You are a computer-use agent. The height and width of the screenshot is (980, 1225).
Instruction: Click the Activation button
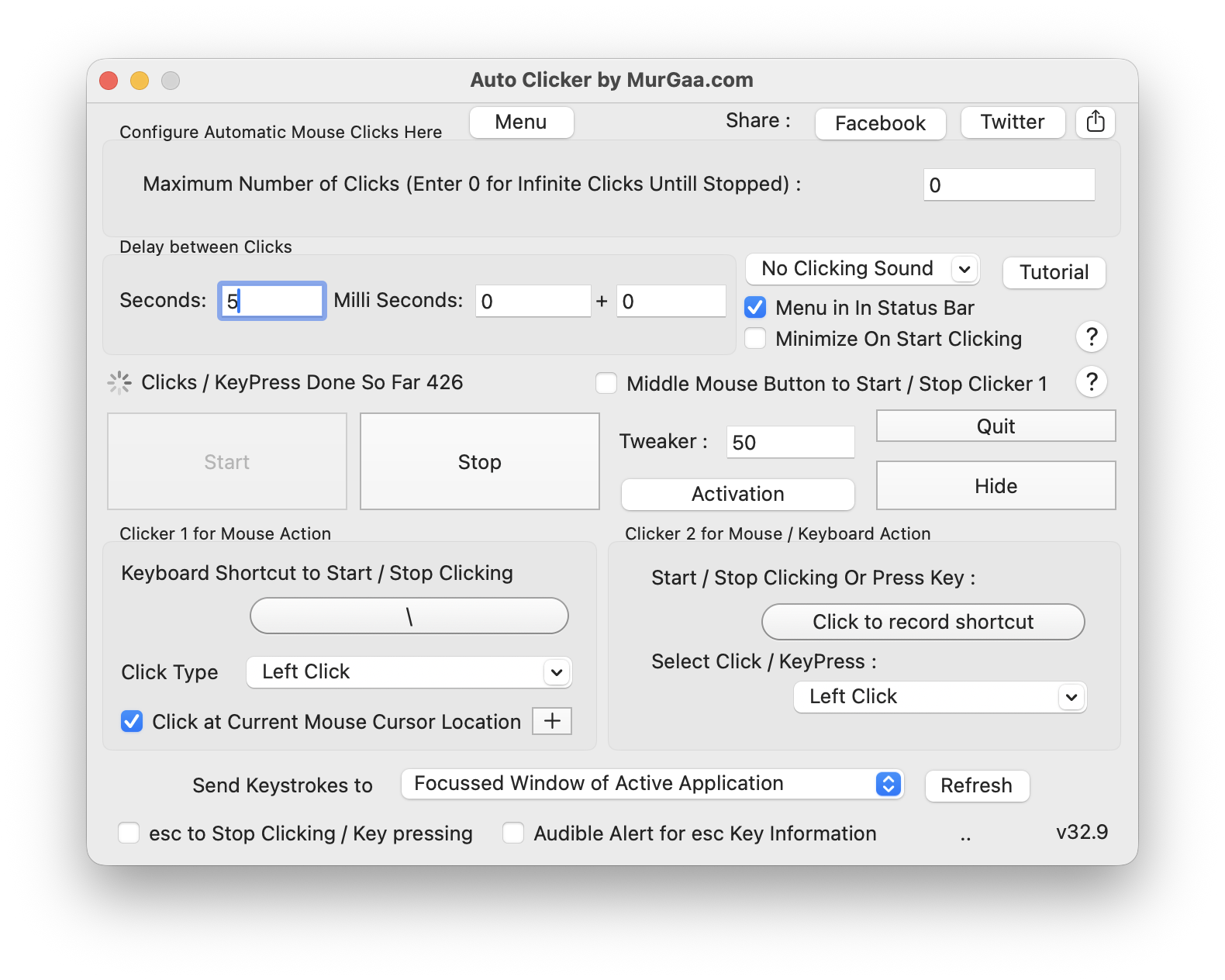(x=737, y=495)
